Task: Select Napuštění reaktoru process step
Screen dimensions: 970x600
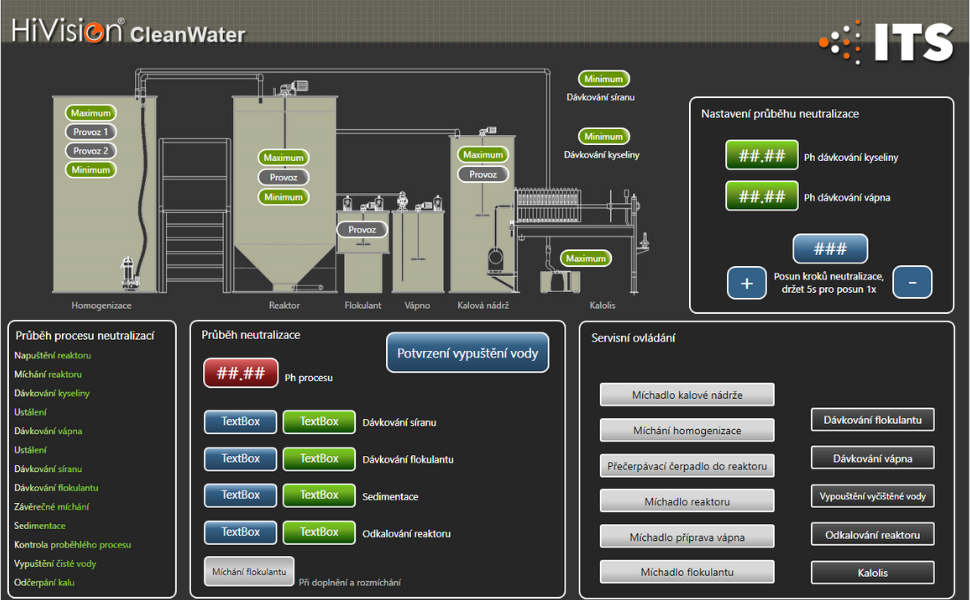Action: [x=53, y=356]
